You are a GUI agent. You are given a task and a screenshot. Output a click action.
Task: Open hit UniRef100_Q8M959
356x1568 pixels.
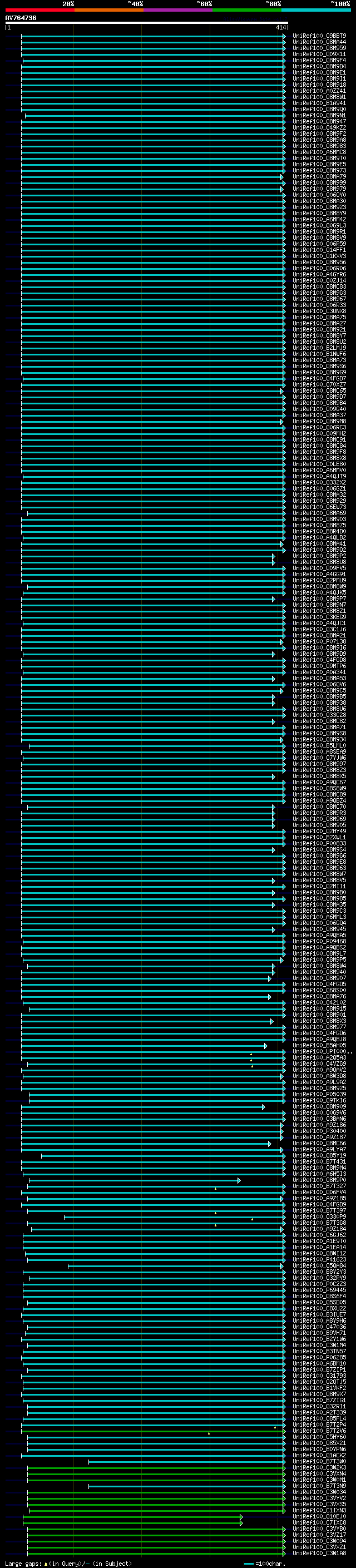[x=319, y=48]
